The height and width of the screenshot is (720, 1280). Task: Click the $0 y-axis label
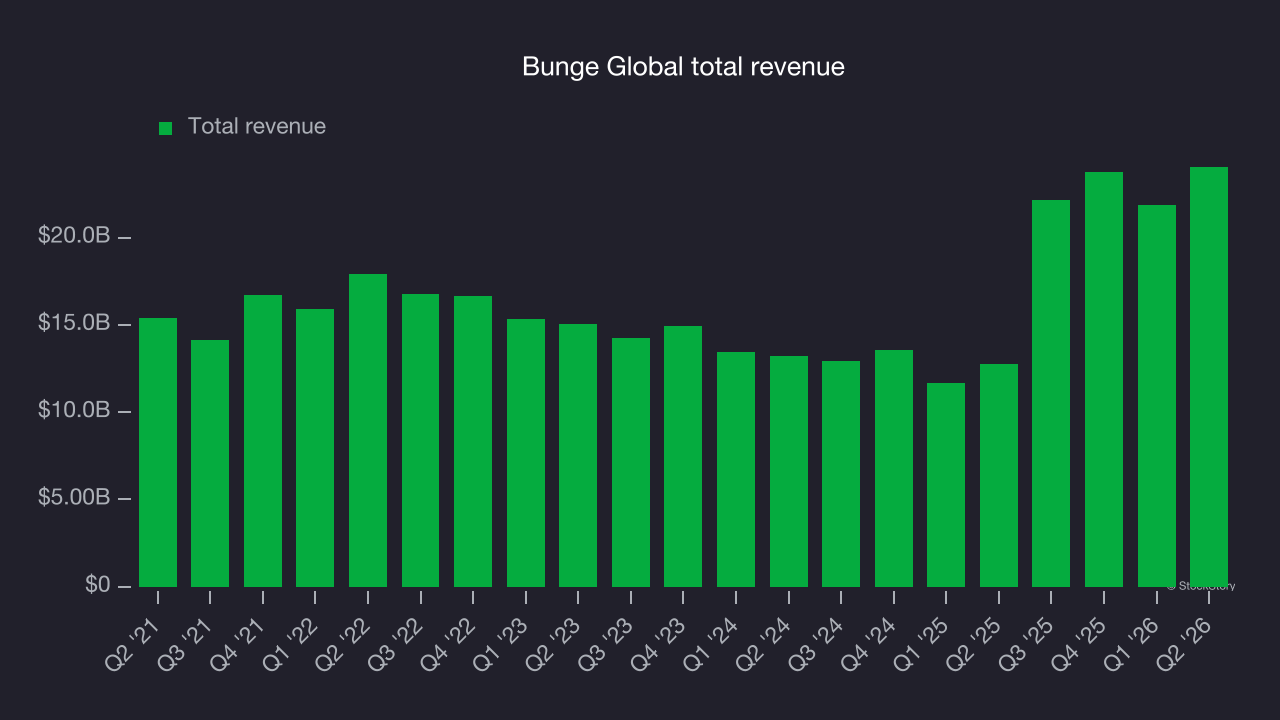tap(97, 585)
